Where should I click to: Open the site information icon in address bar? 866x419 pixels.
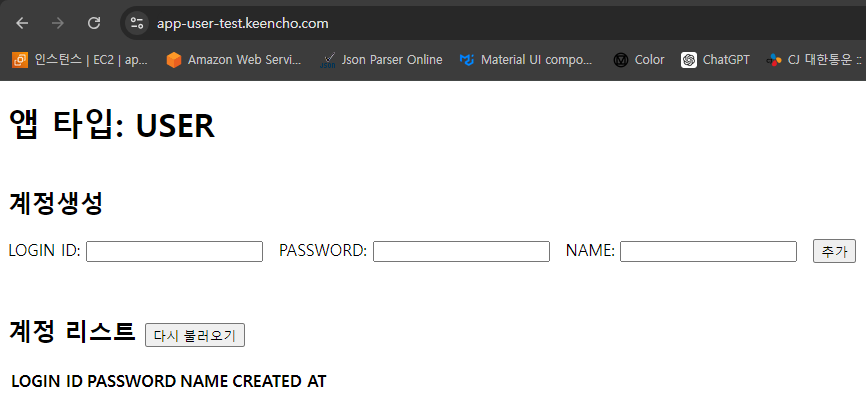click(x=137, y=23)
